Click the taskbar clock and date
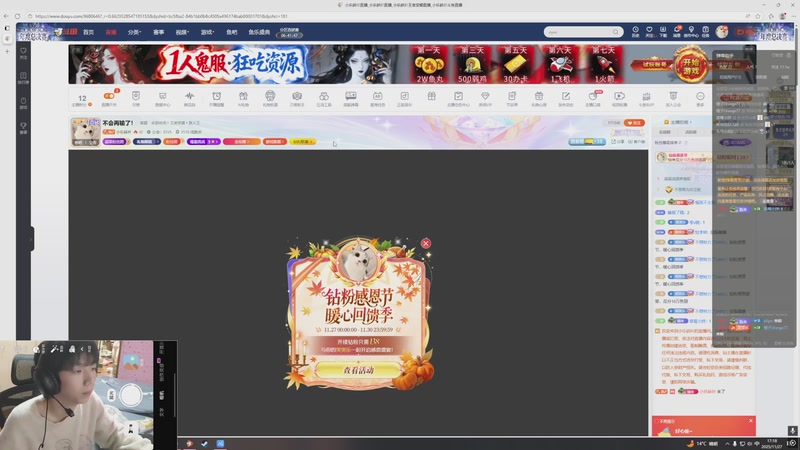 click(772, 443)
